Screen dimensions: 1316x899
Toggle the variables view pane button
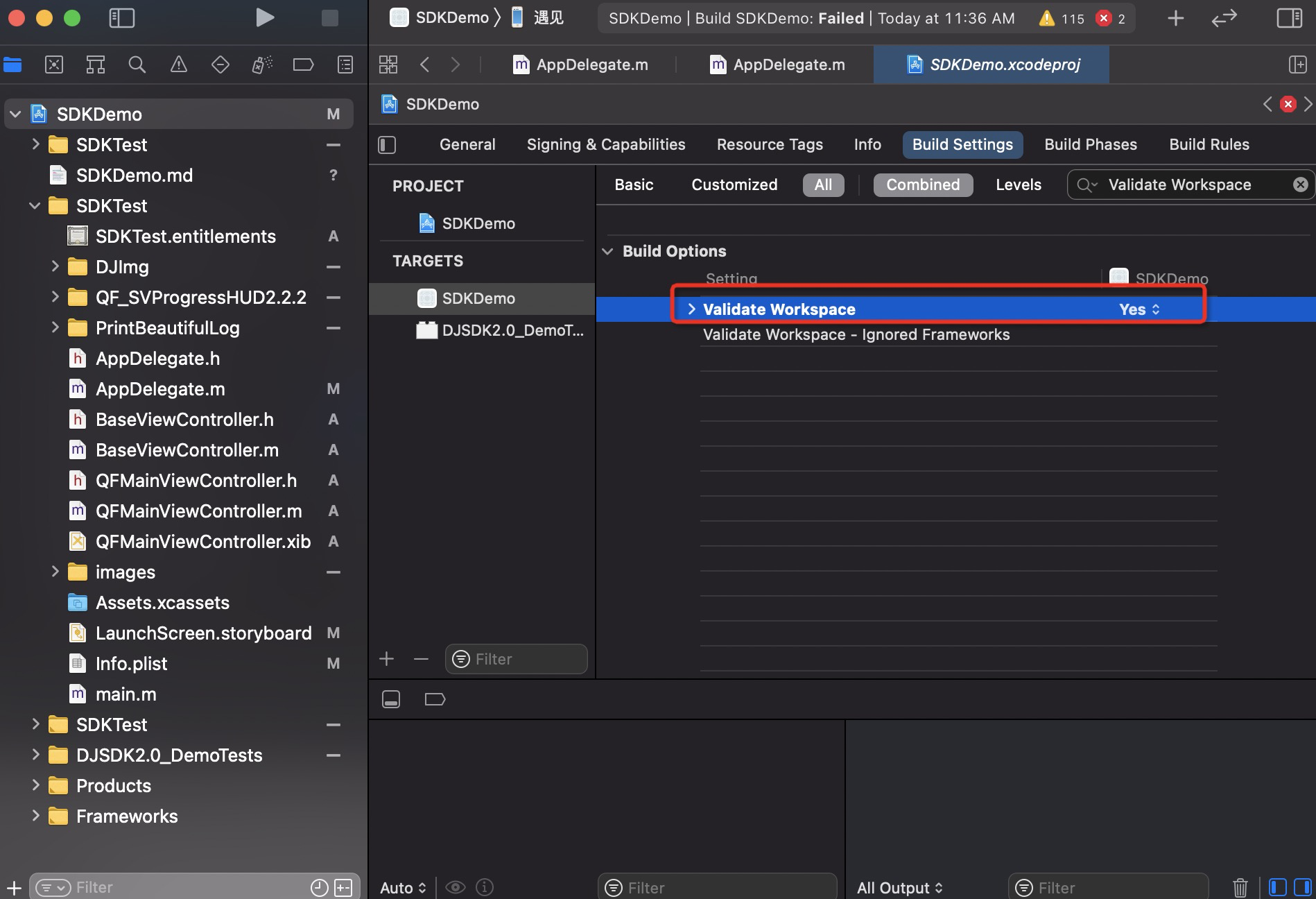coord(1278,887)
